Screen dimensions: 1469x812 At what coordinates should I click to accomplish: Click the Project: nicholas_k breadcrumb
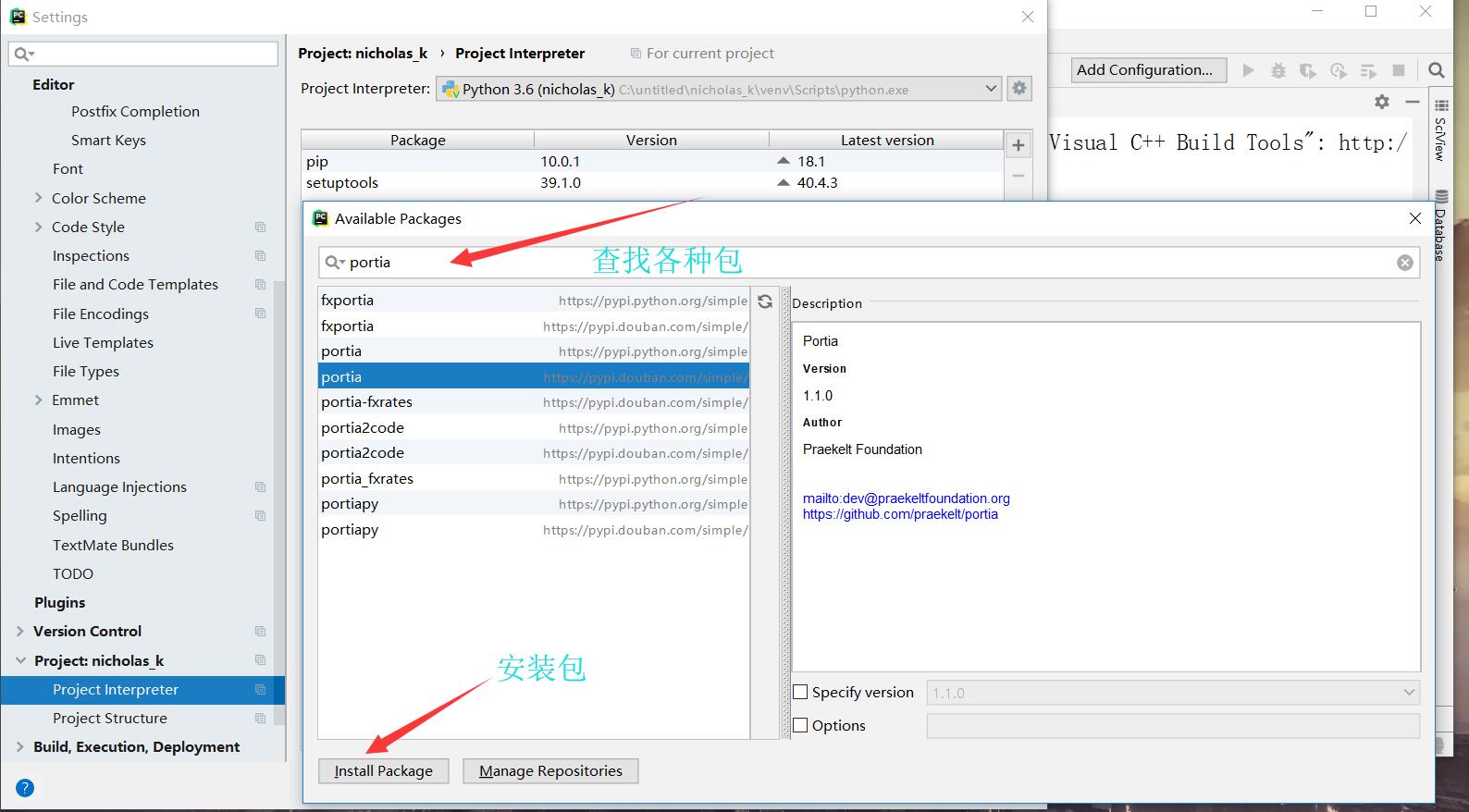pyautogui.click(x=363, y=53)
